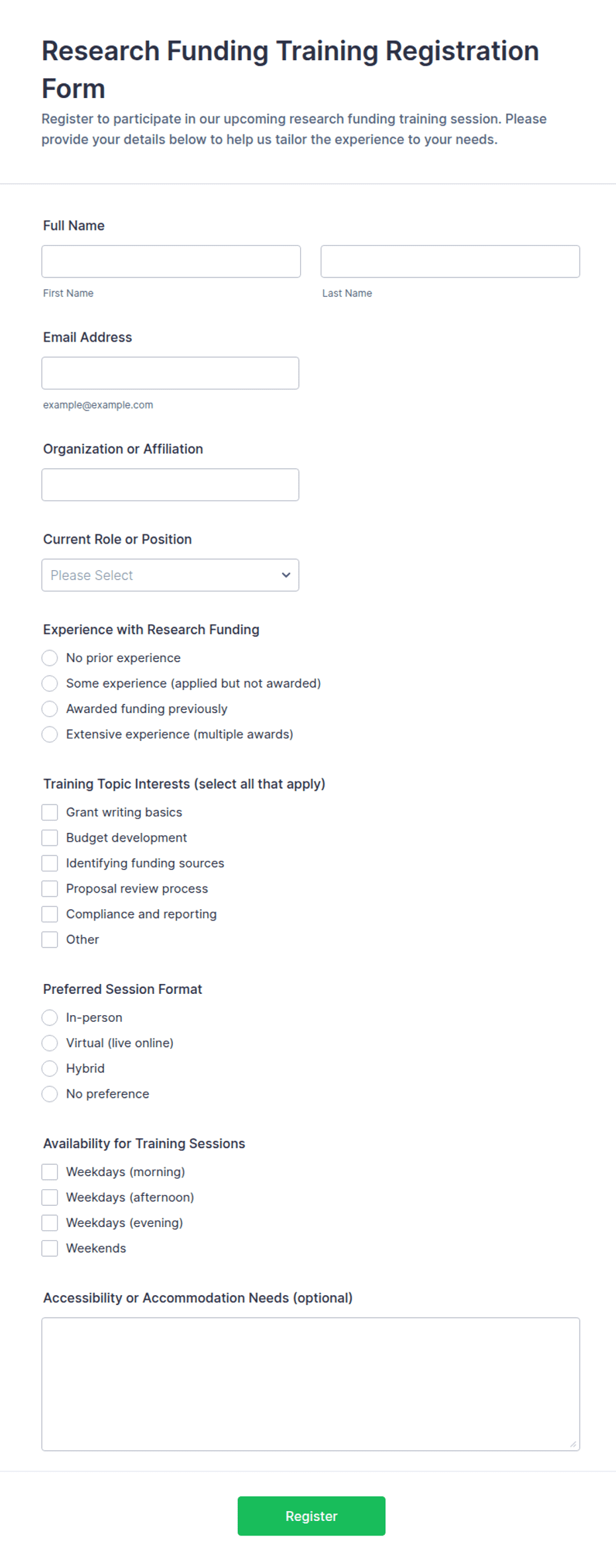Select the Virtual (live online) format
Viewport: 616px width, 1568px height.
[50, 1043]
